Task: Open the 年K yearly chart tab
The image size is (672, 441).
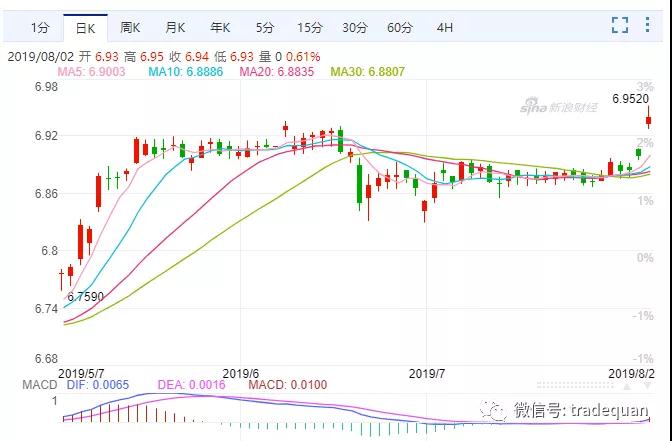Action: tap(220, 28)
